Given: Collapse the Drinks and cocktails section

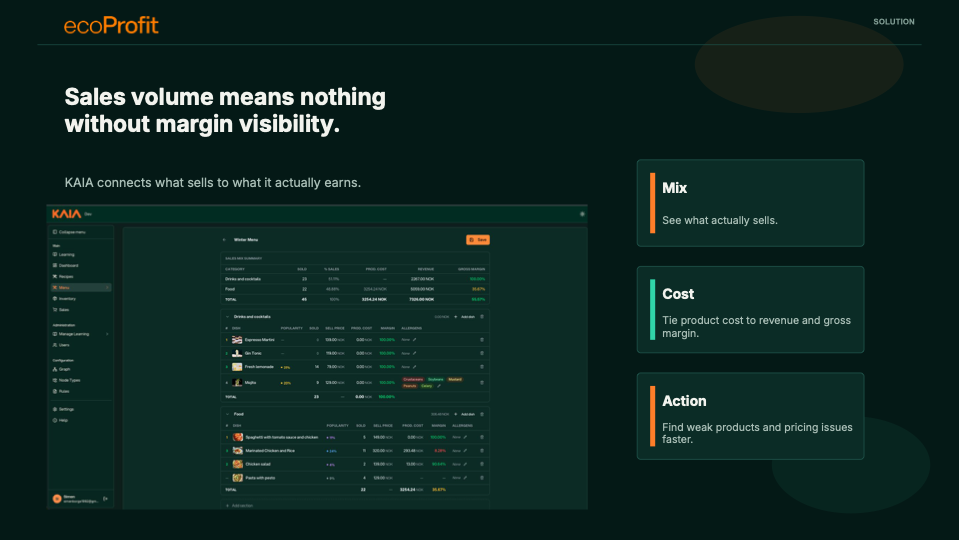Looking at the screenshot, I should click(228, 317).
